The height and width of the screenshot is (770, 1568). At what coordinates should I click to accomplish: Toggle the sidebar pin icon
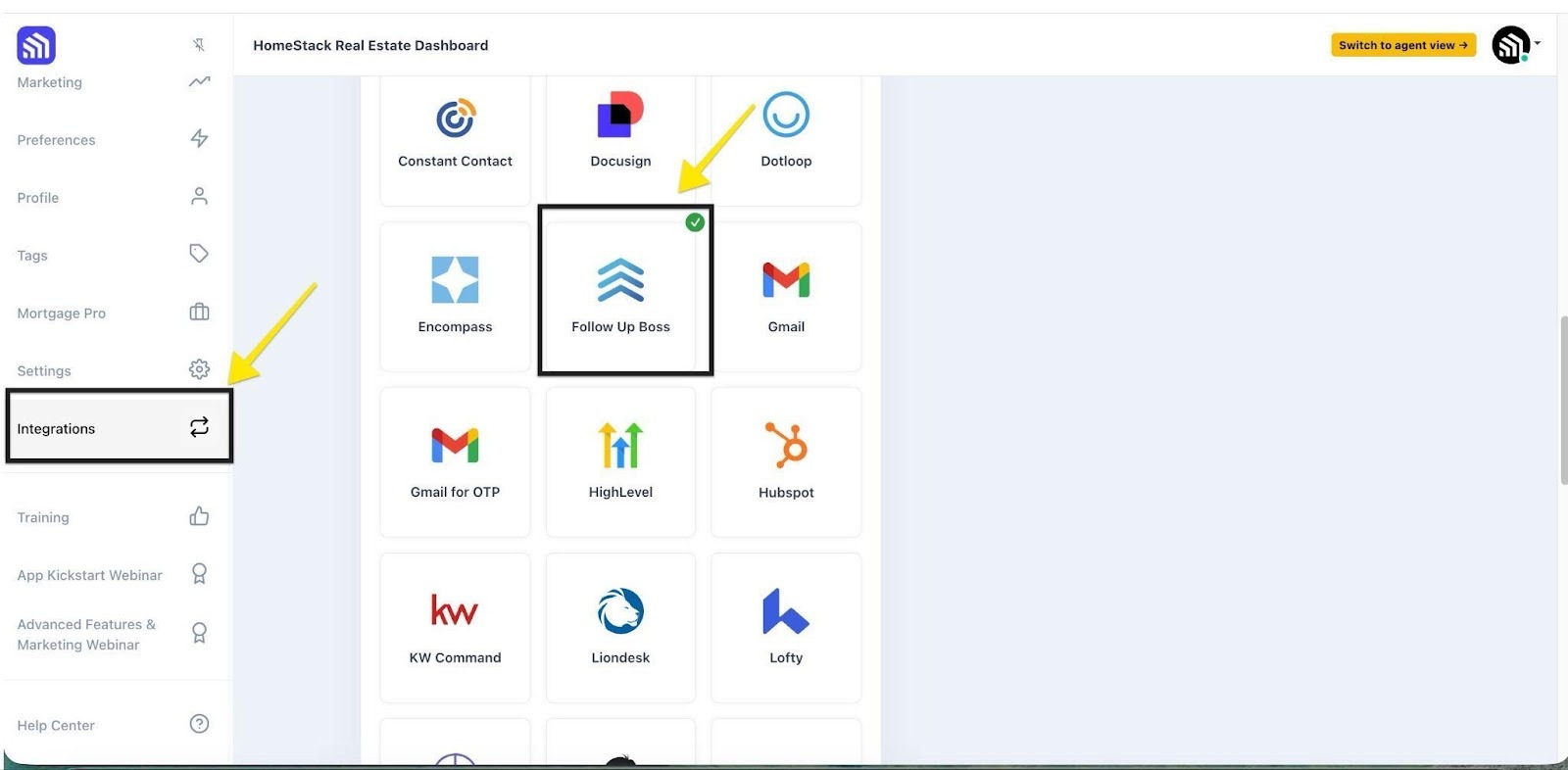(199, 45)
